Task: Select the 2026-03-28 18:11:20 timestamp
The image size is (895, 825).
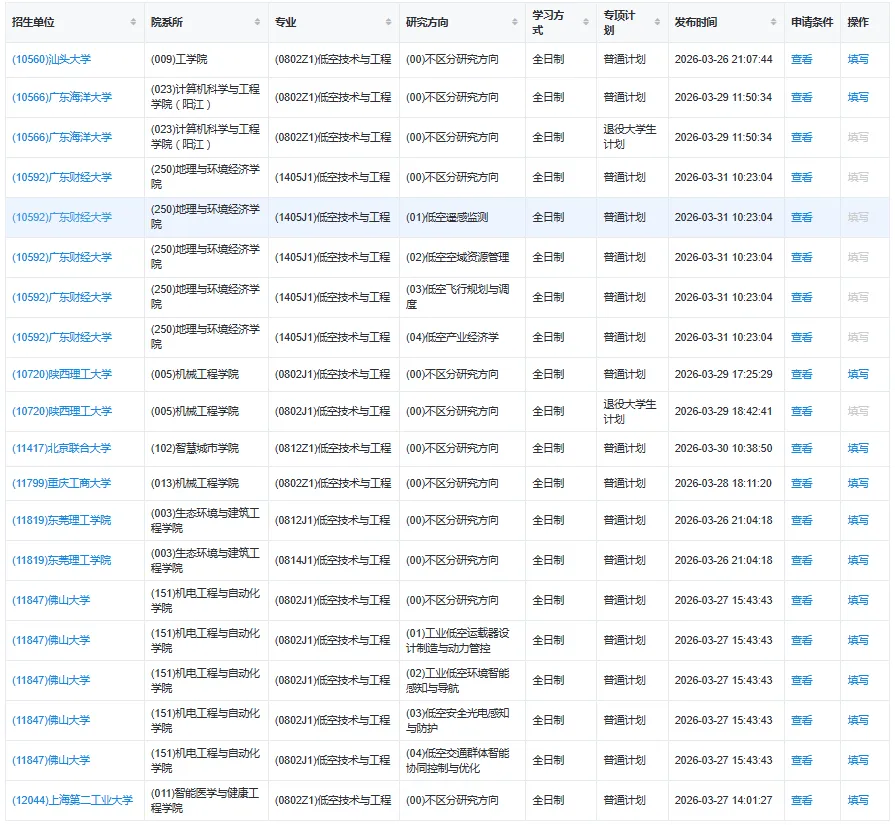Action: pos(723,483)
